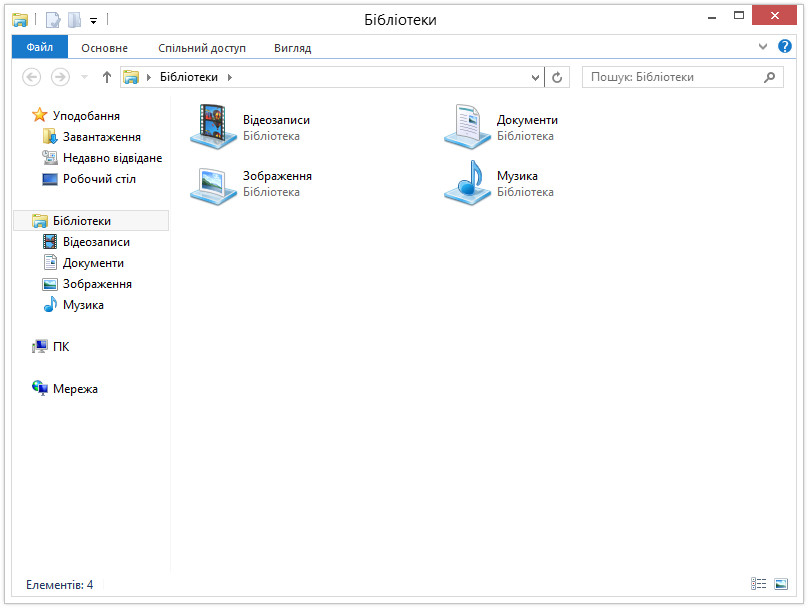Expand the ribbon with the chevron
The height and width of the screenshot is (608, 808).
coord(763,46)
